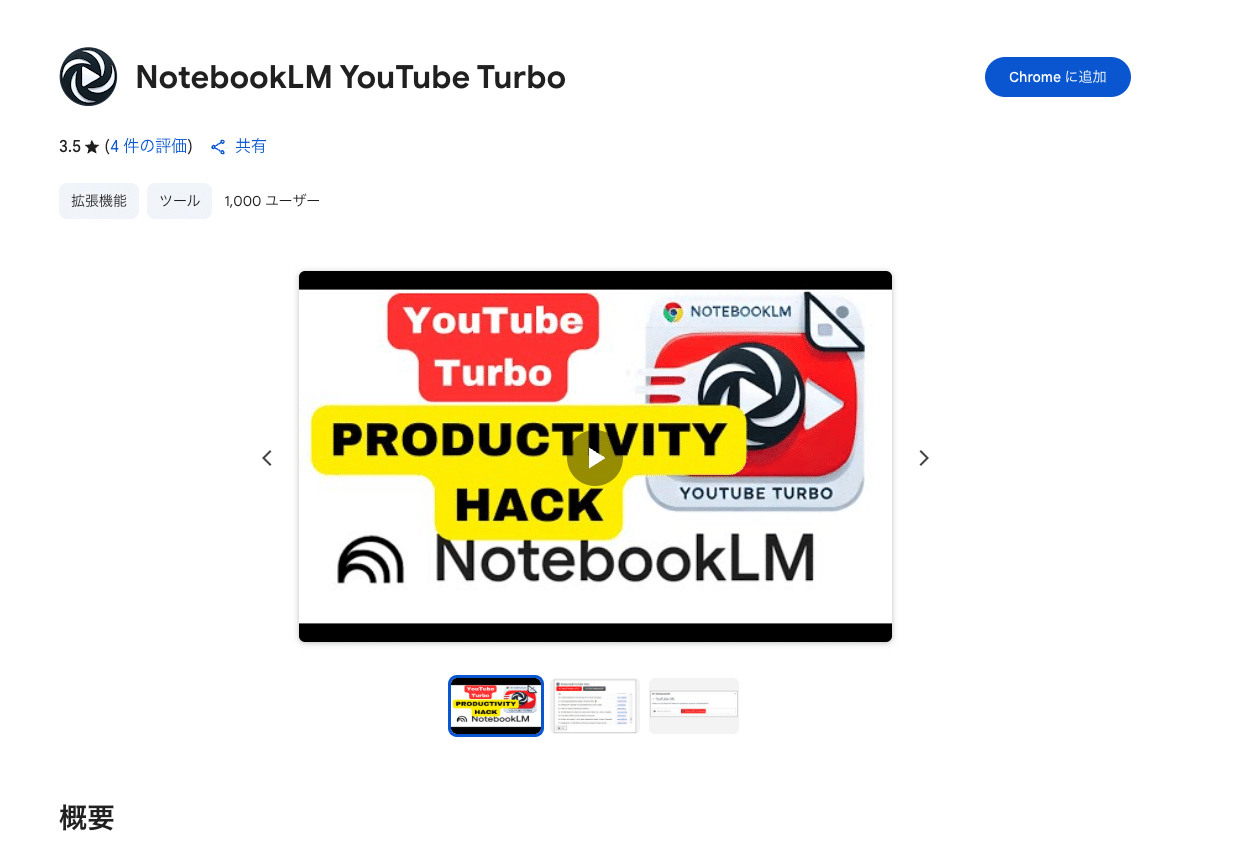Select the second screenshot thumbnail
This screenshot has width=1239, height=866.
coord(596,706)
